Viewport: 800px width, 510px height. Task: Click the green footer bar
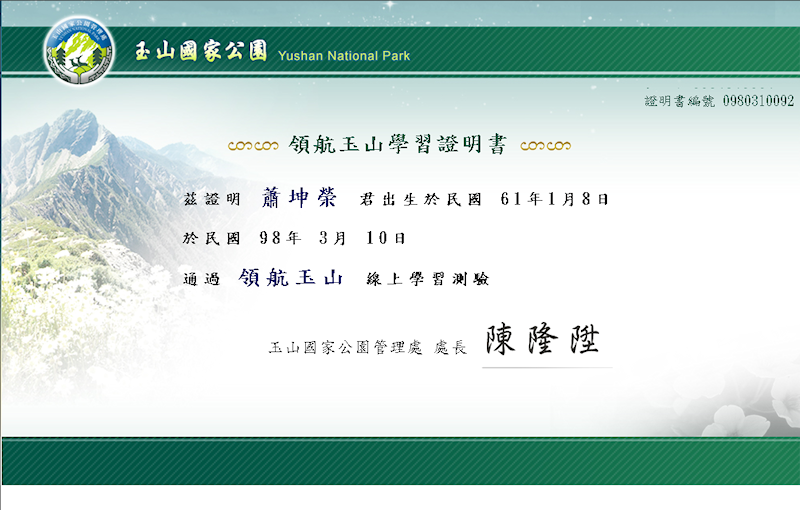click(400, 460)
